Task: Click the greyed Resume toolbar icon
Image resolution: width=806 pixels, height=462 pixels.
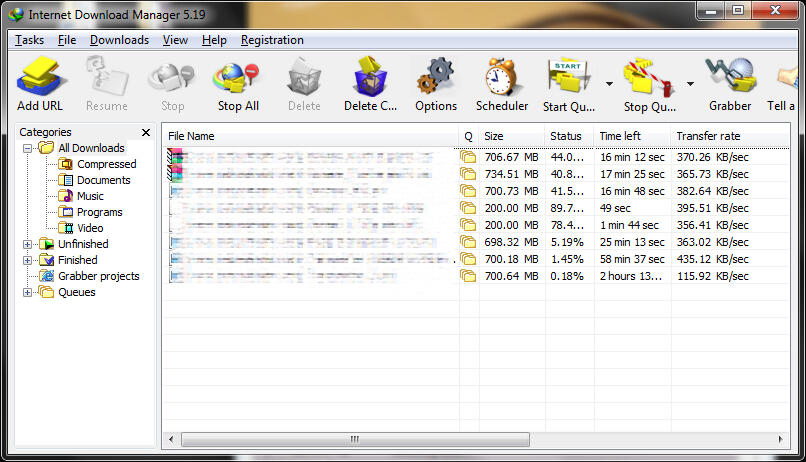Action: tap(107, 77)
